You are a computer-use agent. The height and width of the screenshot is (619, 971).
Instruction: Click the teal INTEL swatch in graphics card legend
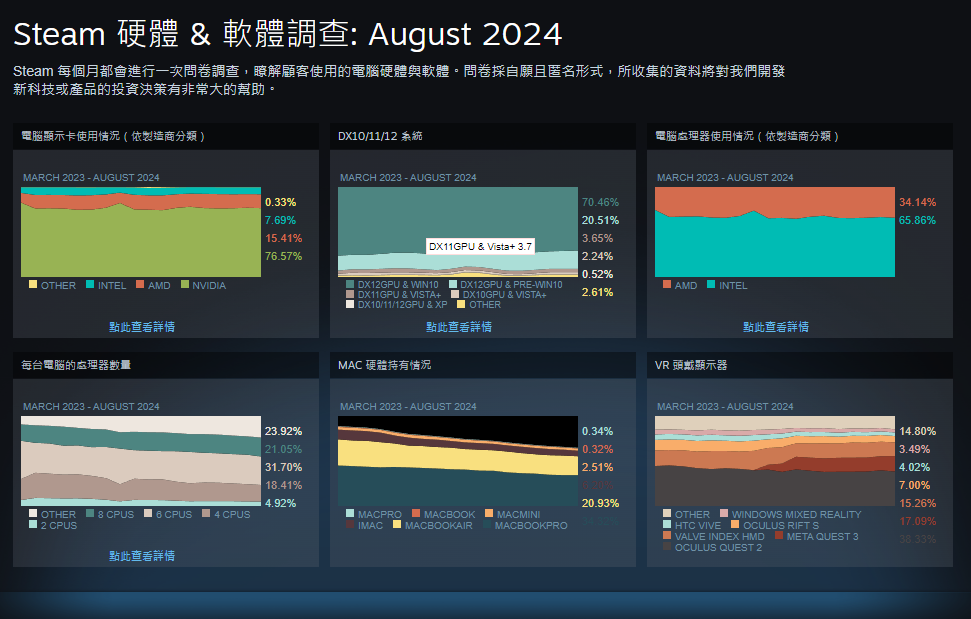coord(90,285)
